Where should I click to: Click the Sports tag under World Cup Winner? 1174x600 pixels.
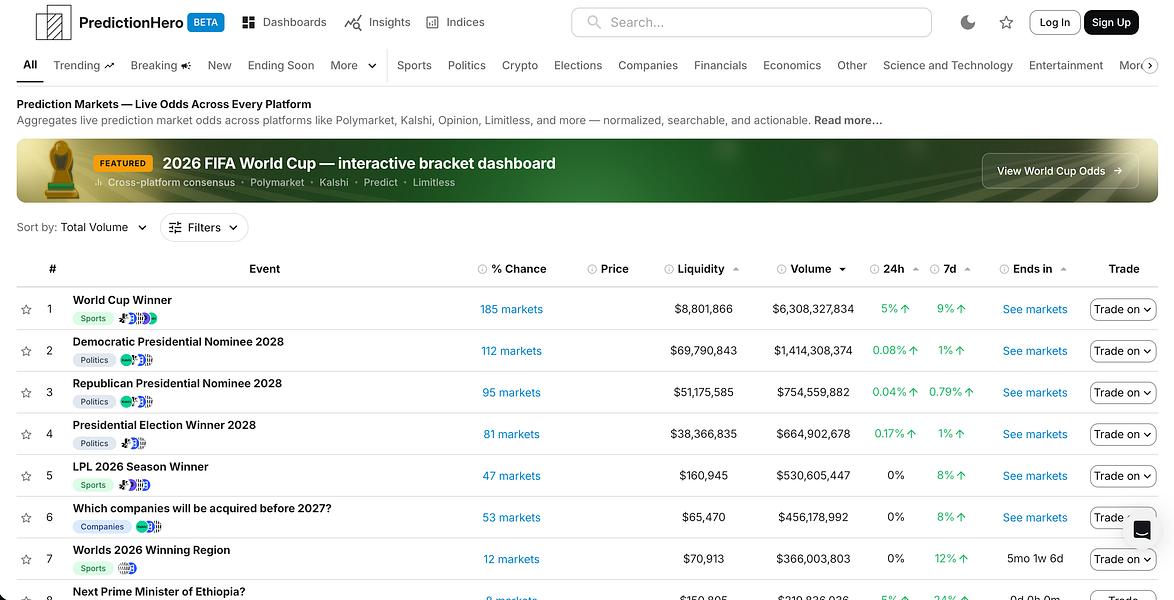pos(94,318)
